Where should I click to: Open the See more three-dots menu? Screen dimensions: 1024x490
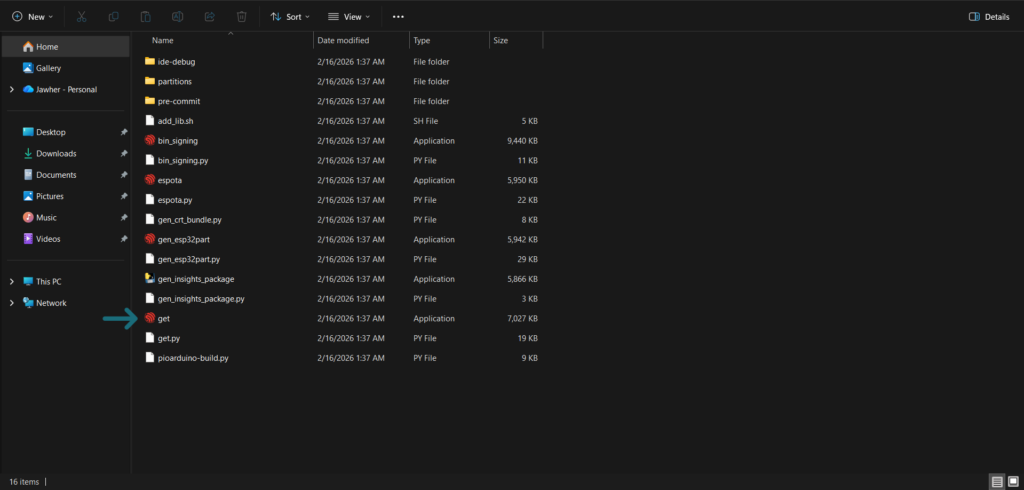click(x=398, y=17)
